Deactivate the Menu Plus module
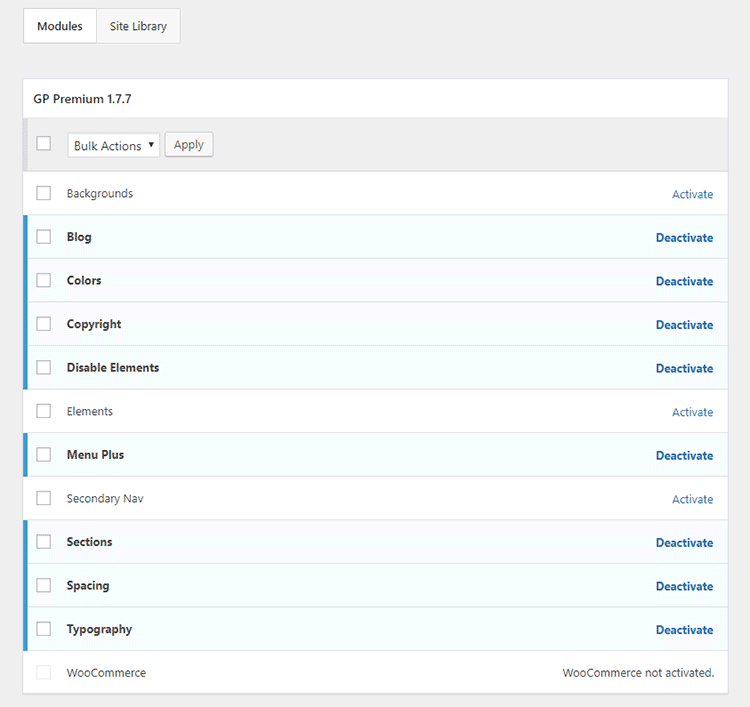The width and height of the screenshot is (750, 707). point(684,455)
